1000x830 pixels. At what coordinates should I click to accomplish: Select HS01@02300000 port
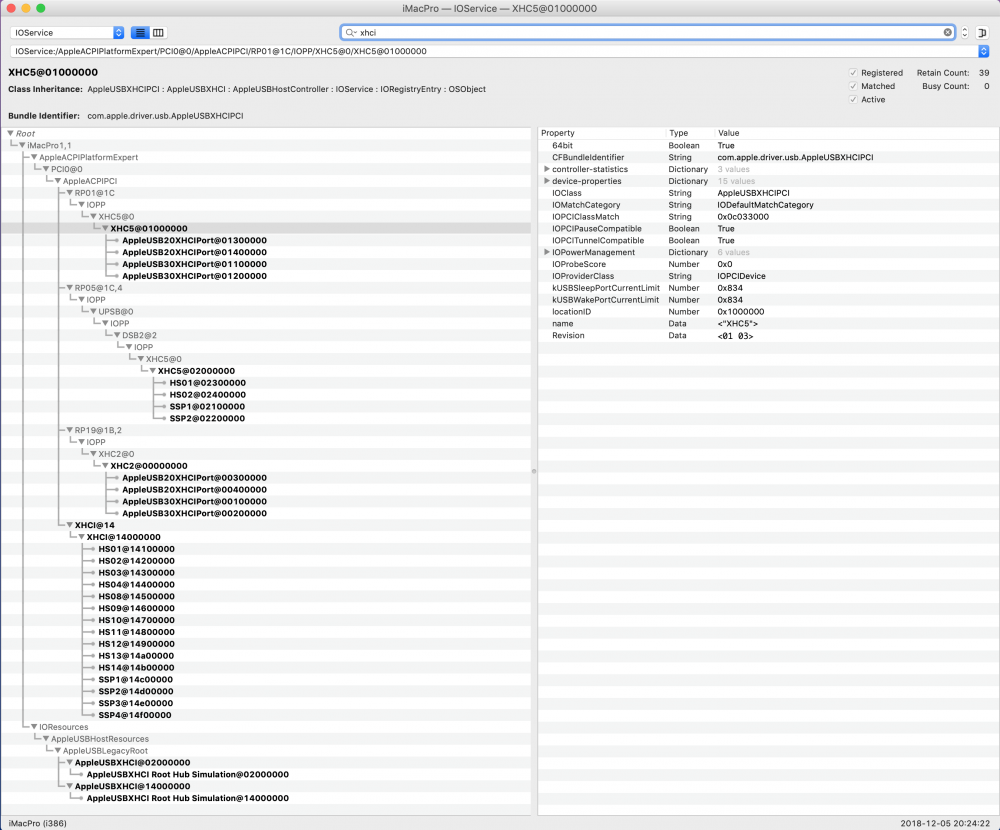click(208, 383)
